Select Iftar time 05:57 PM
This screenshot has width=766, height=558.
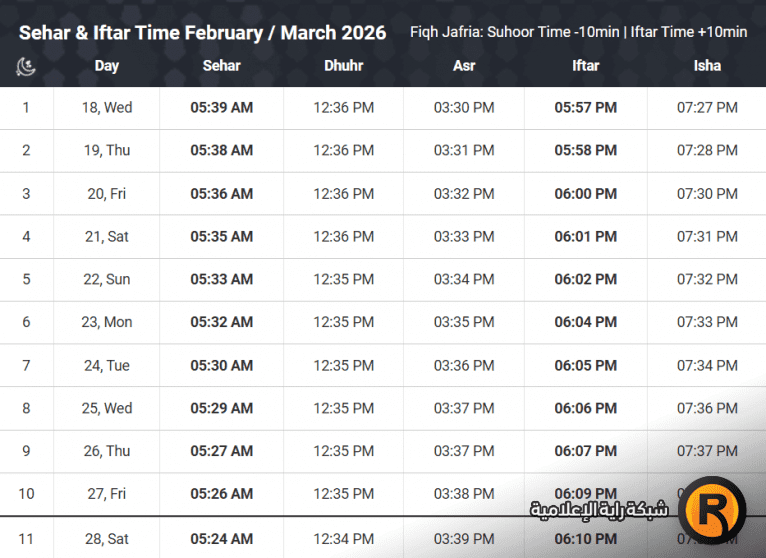point(586,108)
